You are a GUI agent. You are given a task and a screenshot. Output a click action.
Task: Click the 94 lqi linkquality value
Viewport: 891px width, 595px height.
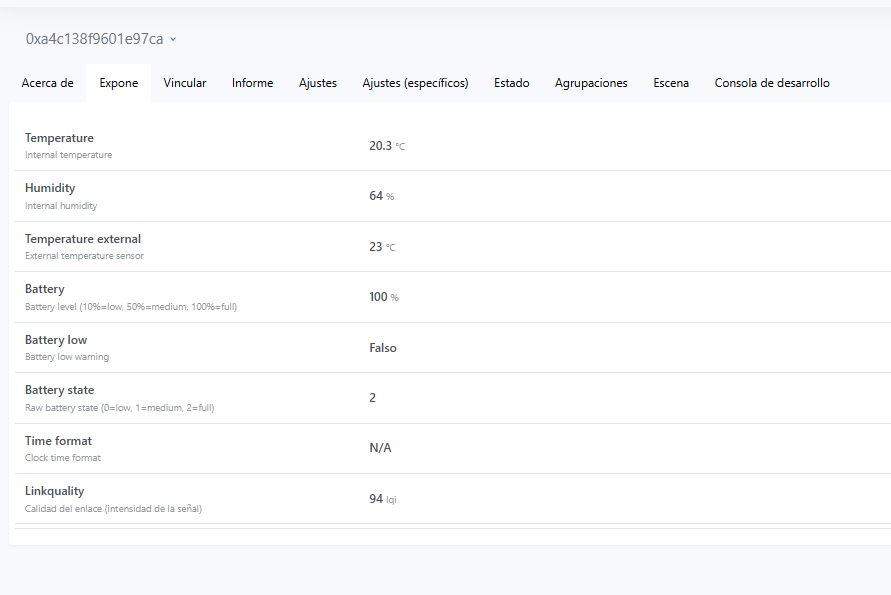(x=383, y=498)
